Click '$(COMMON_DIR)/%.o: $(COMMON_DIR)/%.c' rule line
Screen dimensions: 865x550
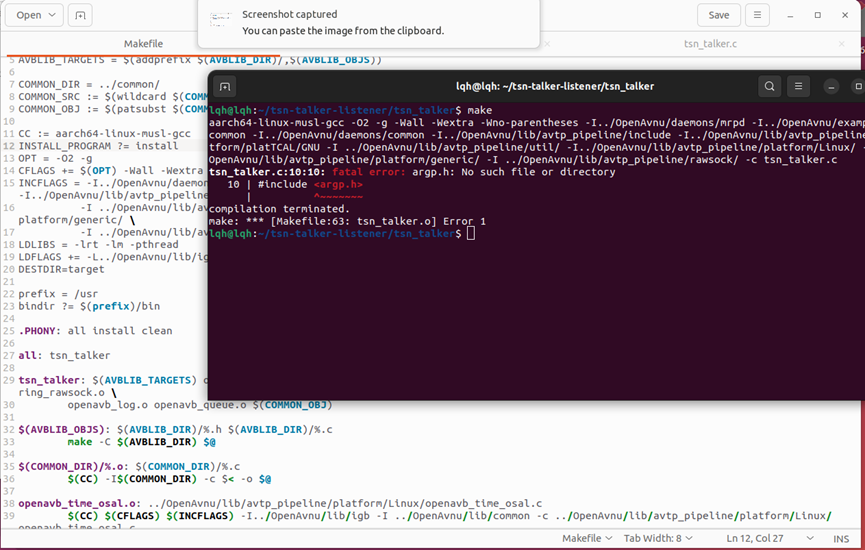coord(129,467)
